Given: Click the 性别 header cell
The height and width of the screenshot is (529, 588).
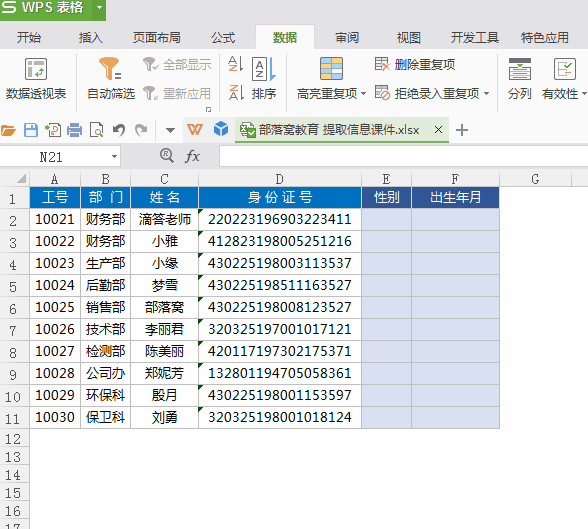Looking at the screenshot, I should (x=386, y=197).
